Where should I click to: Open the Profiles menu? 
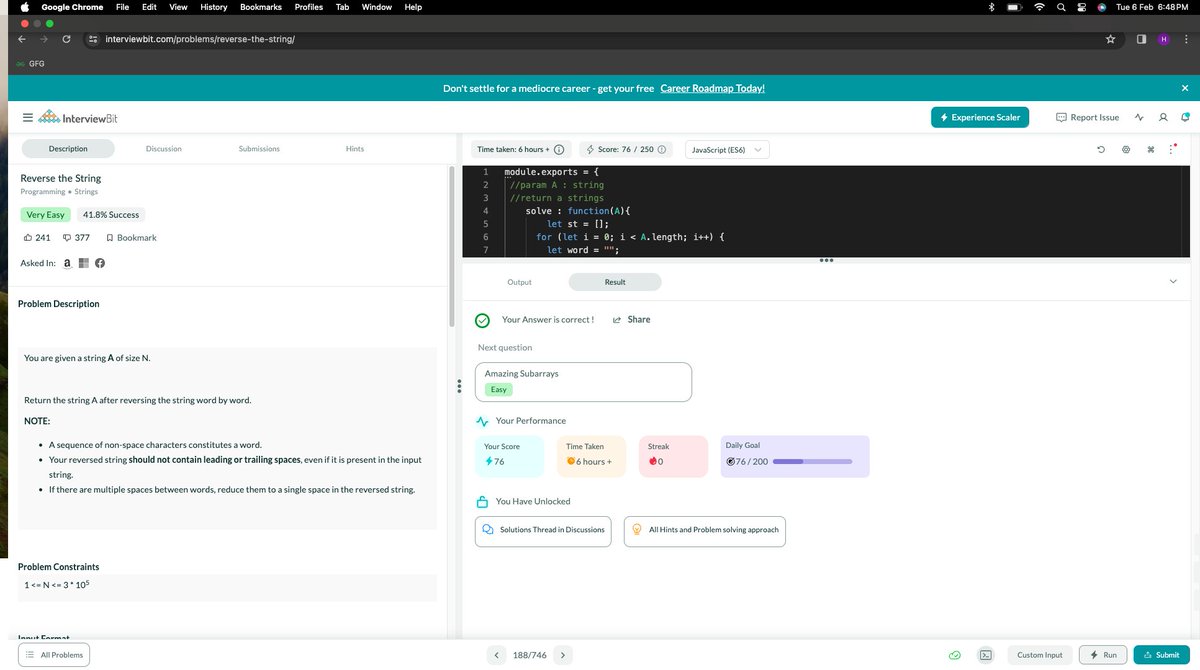308,7
